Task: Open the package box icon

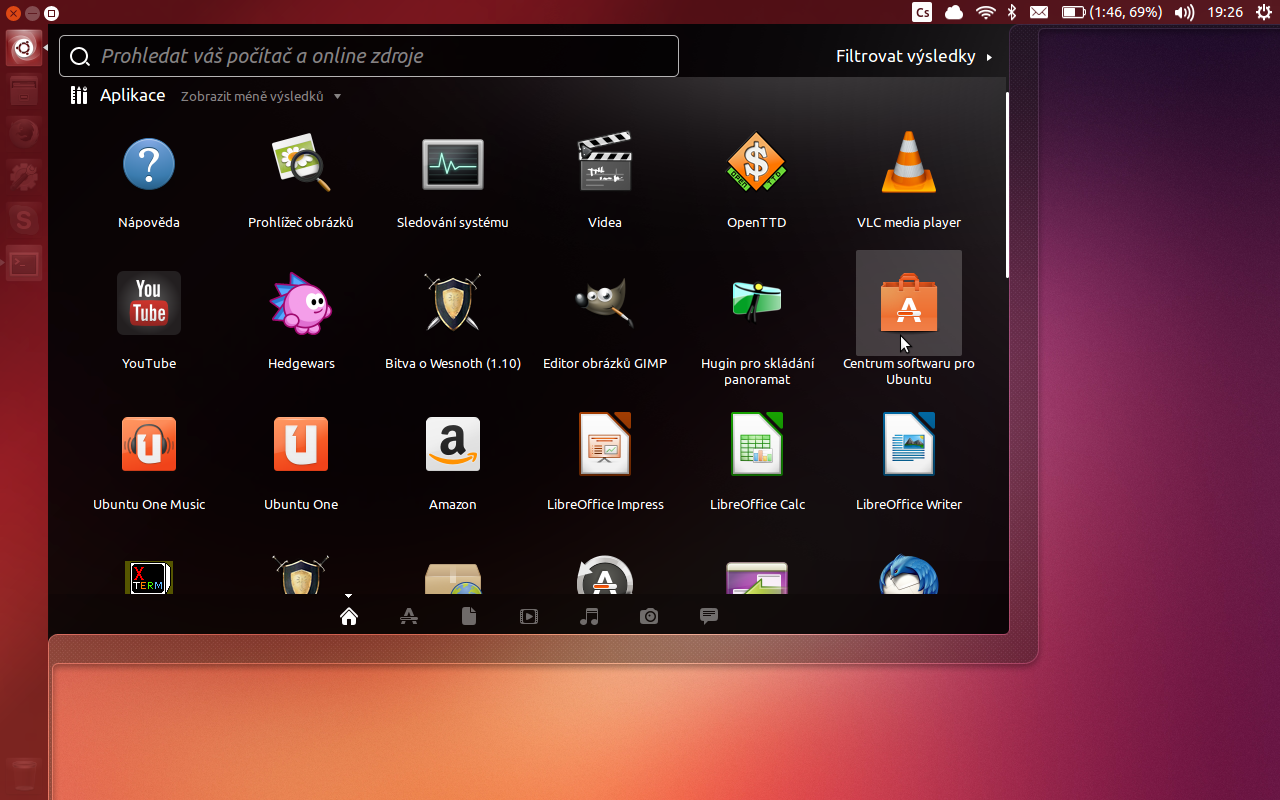Action: point(453,577)
